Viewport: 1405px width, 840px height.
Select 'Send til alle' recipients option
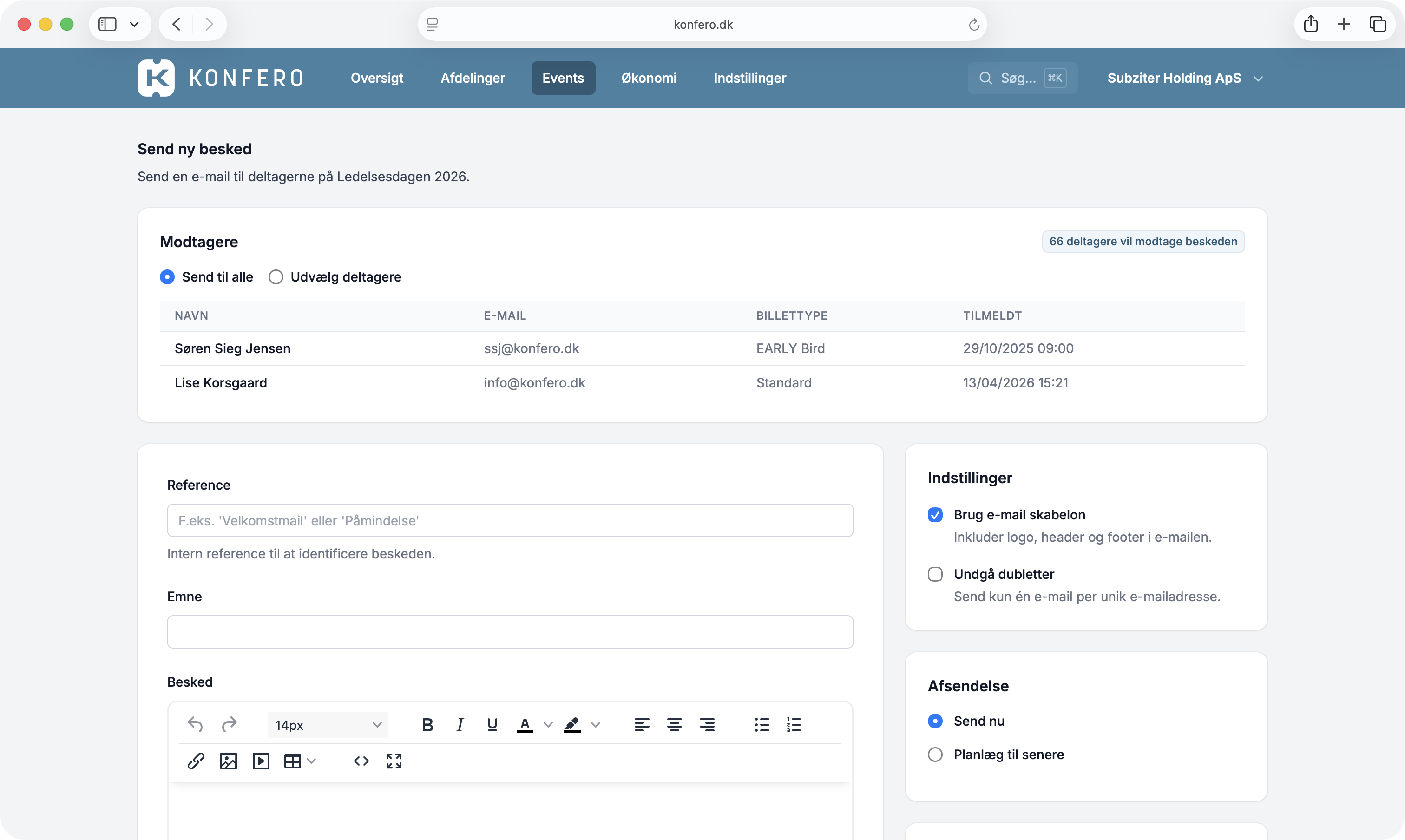[x=167, y=277]
